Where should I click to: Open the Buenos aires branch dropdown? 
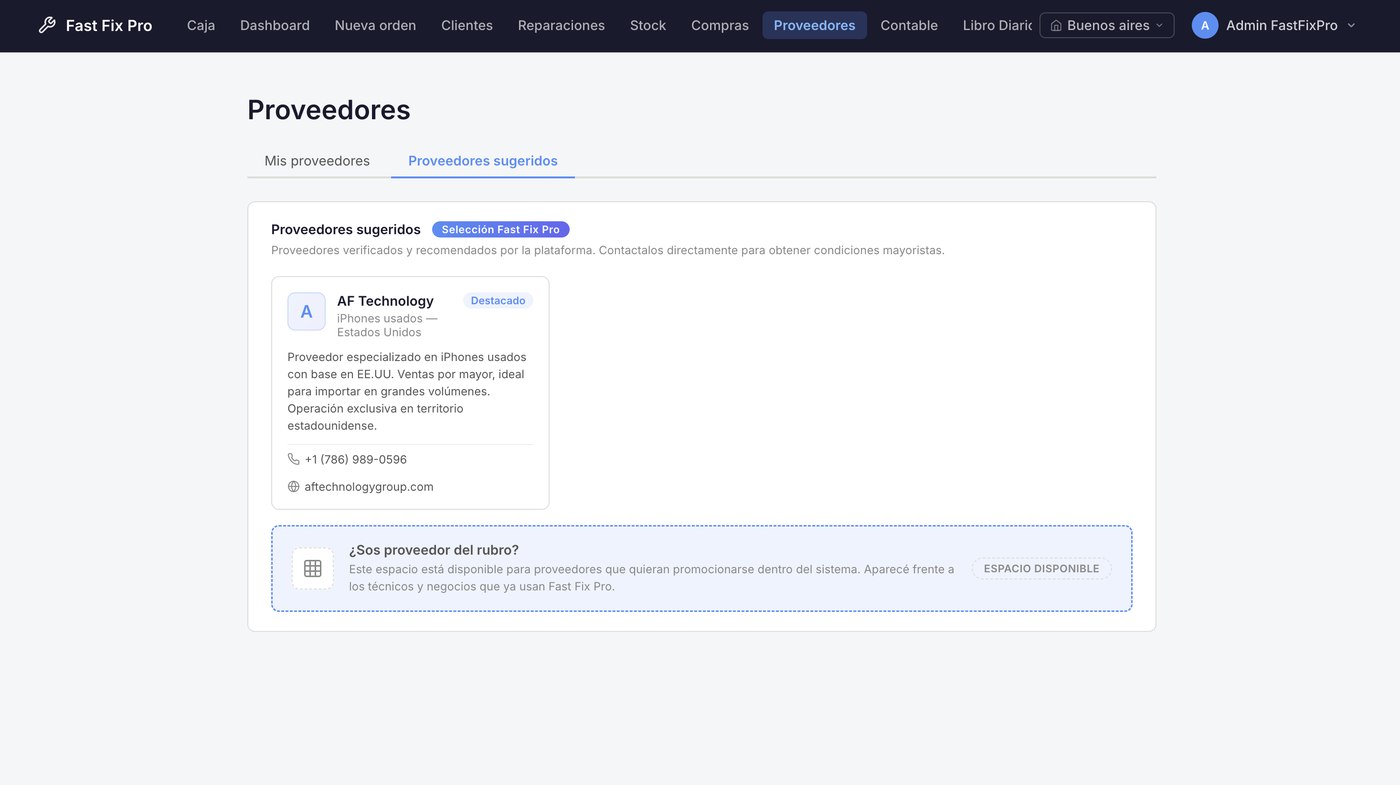tap(1107, 25)
